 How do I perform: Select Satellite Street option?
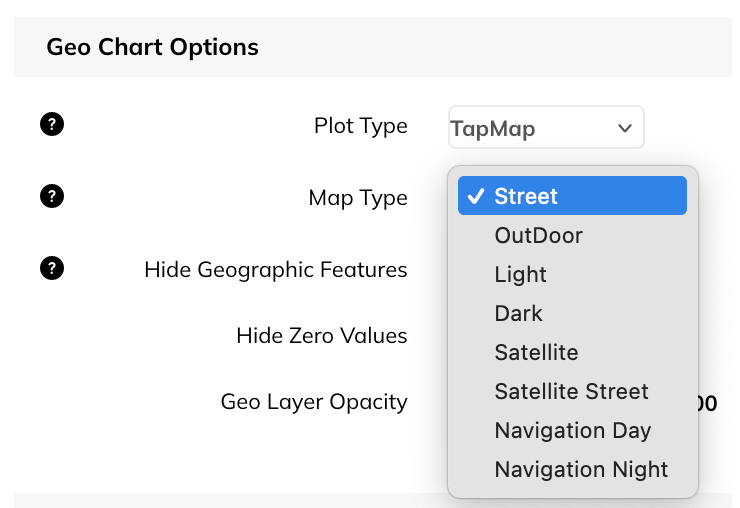click(572, 391)
